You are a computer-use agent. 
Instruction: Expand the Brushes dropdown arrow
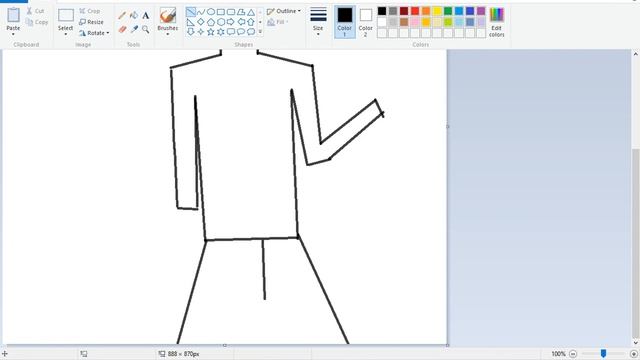[168, 34]
